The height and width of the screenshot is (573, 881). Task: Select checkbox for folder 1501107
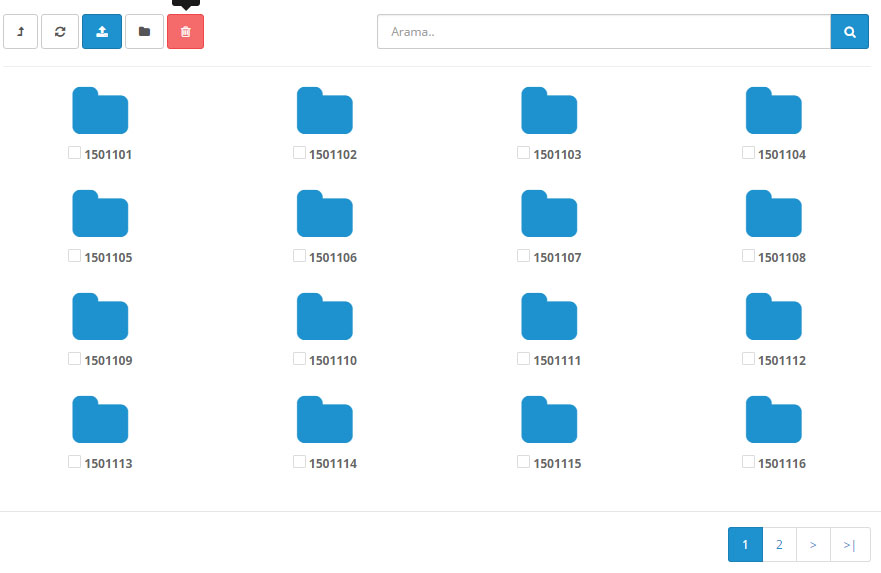[523, 256]
